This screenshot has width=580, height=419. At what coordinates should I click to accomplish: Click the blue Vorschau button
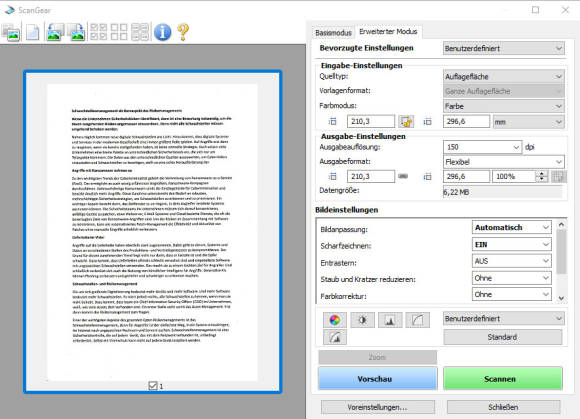click(378, 379)
